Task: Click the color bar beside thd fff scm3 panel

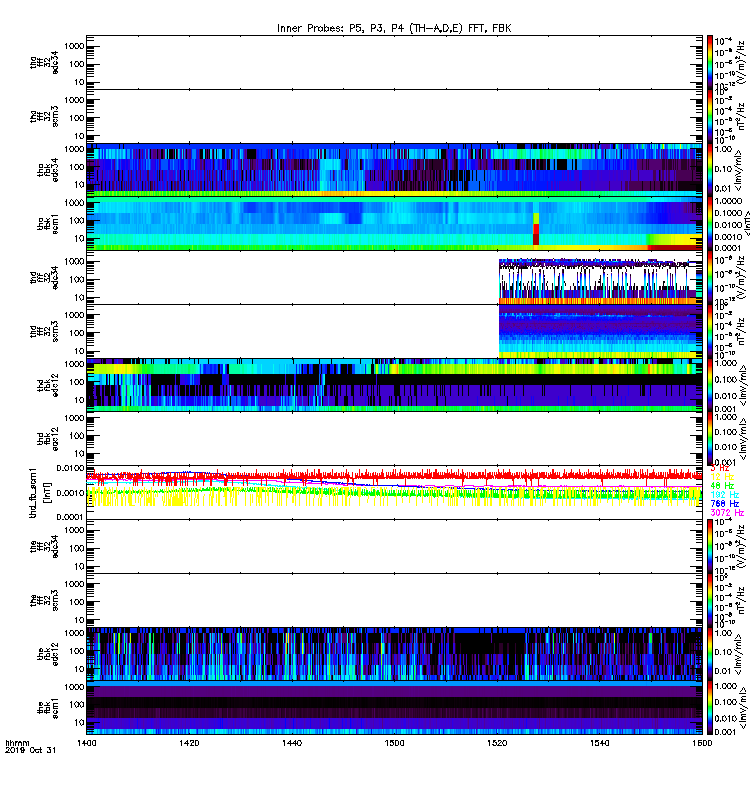Action: [x=710, y=331]
